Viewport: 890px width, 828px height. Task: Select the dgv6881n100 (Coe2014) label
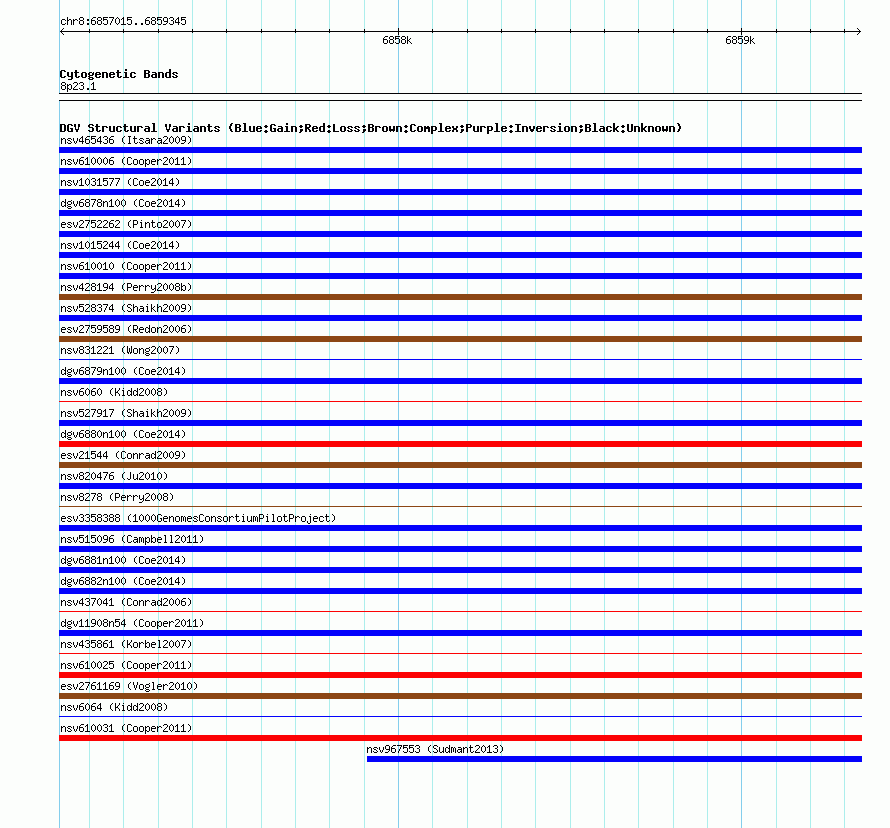pos(123,560)
